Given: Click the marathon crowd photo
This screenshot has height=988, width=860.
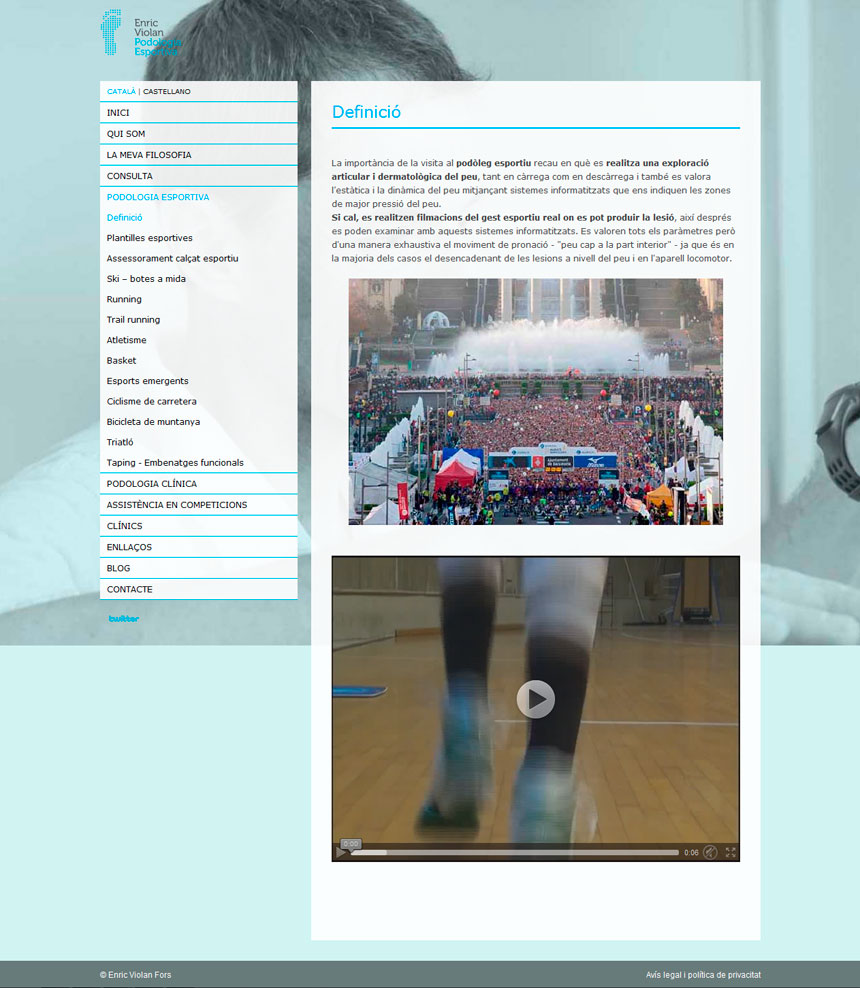Looking at the screenshot, I should pos(535,401).
